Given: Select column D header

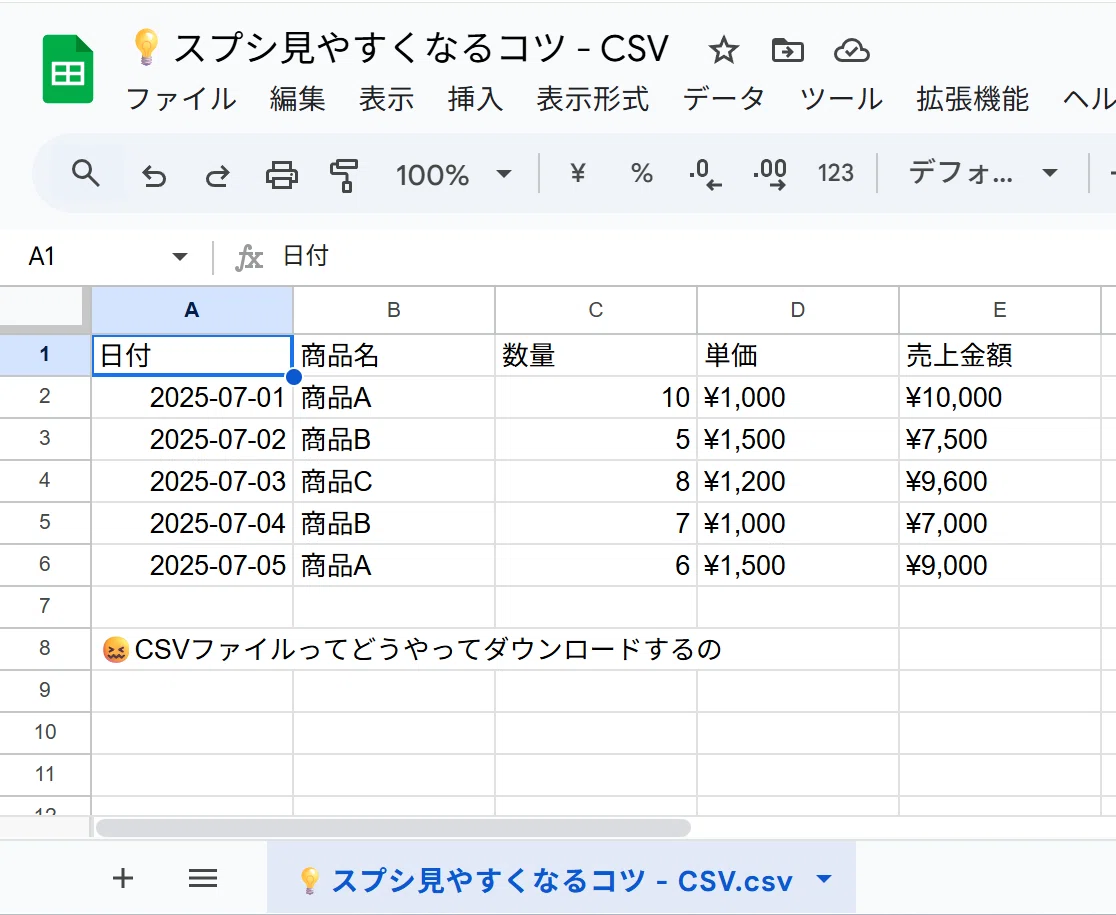Looking at the screenshot, I should coord(798,310).
